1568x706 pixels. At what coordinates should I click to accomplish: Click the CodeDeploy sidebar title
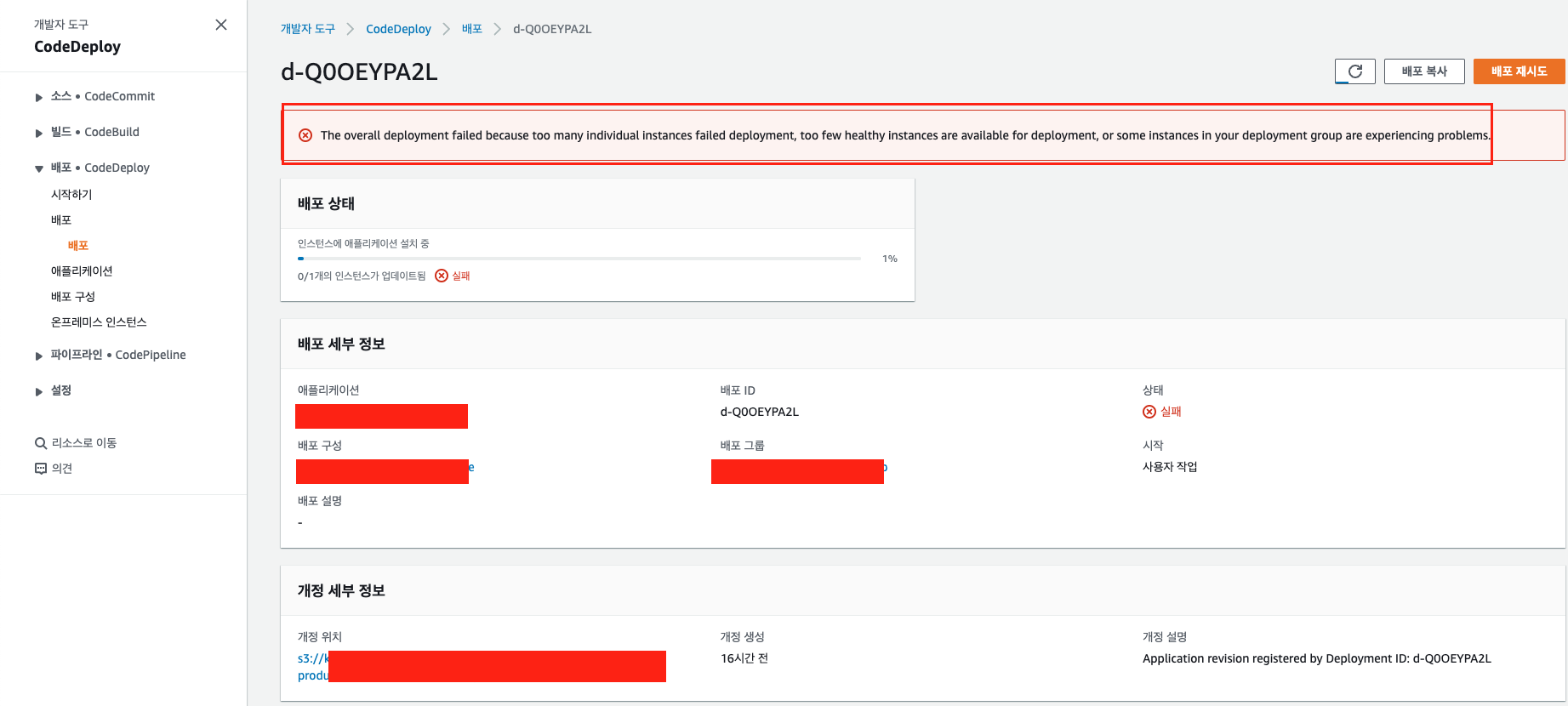click(x=77, y=47)
